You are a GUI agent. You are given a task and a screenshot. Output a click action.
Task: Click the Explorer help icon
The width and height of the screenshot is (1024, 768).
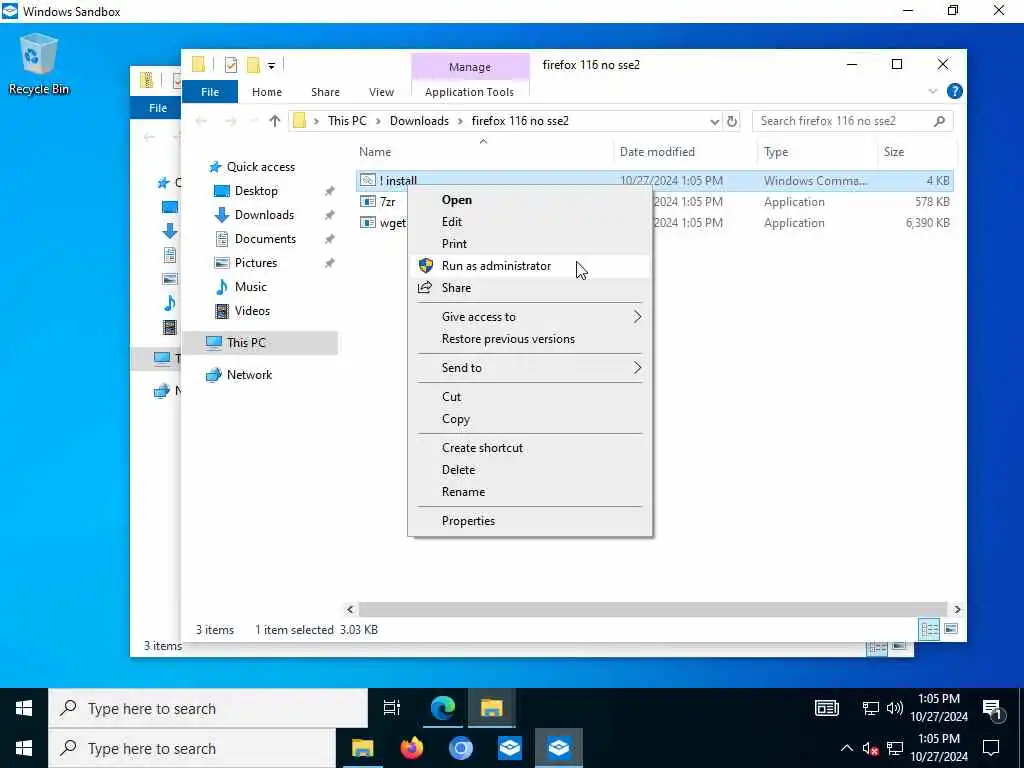click(954, 91)
